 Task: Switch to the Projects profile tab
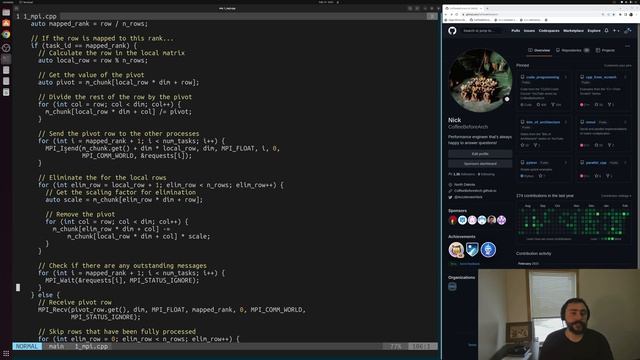pos(605,50)
